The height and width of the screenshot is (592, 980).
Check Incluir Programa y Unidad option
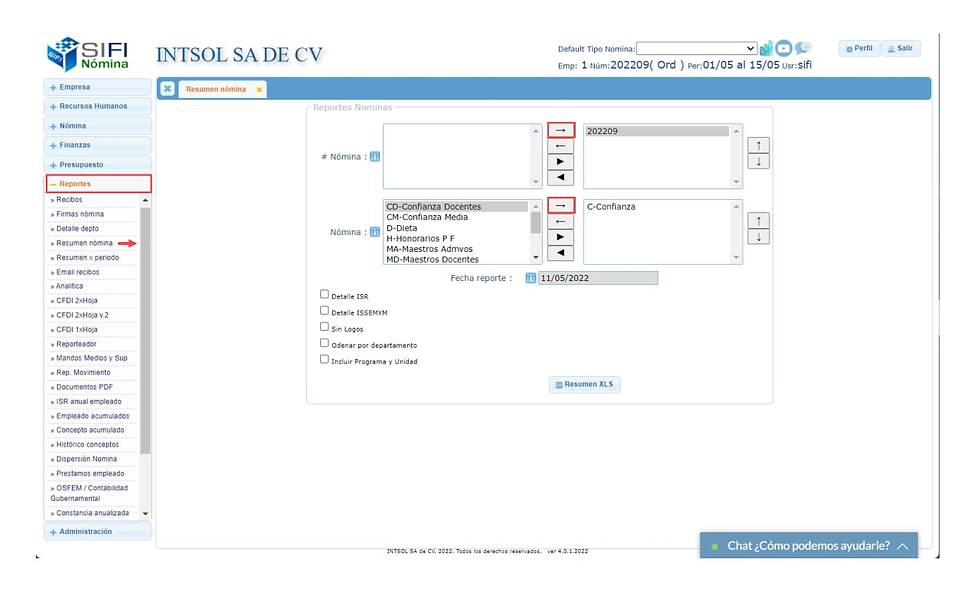(324, 359)
